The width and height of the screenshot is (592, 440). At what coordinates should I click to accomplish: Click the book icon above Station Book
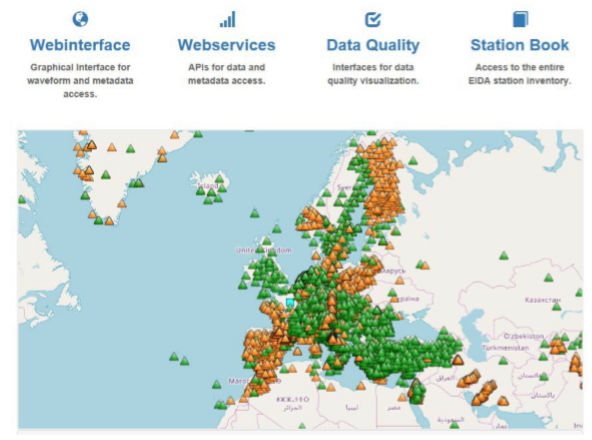tap(520, 19)
